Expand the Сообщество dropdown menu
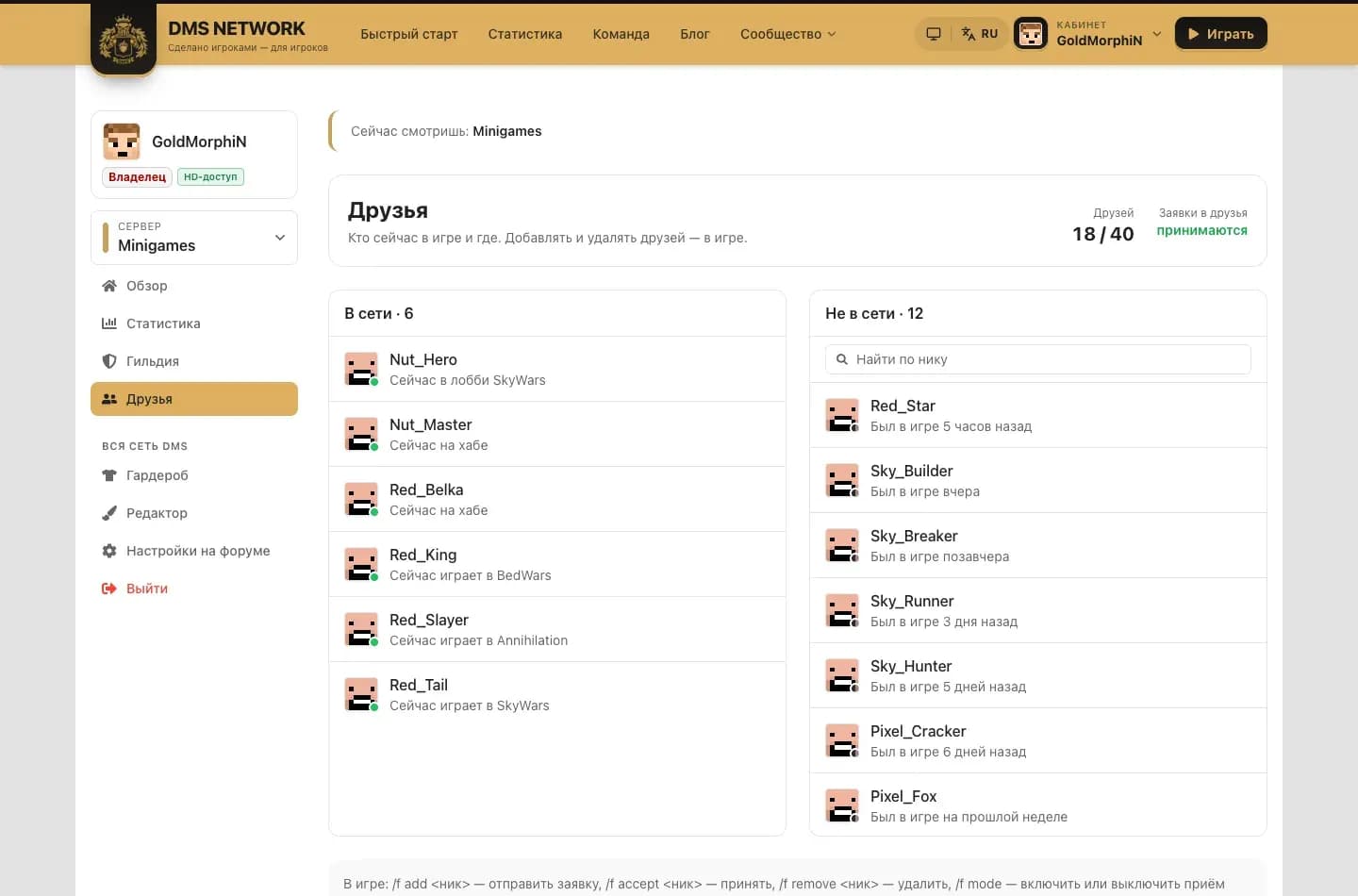The width and height of the screenshot is (1358, 896). click(788, 34)
